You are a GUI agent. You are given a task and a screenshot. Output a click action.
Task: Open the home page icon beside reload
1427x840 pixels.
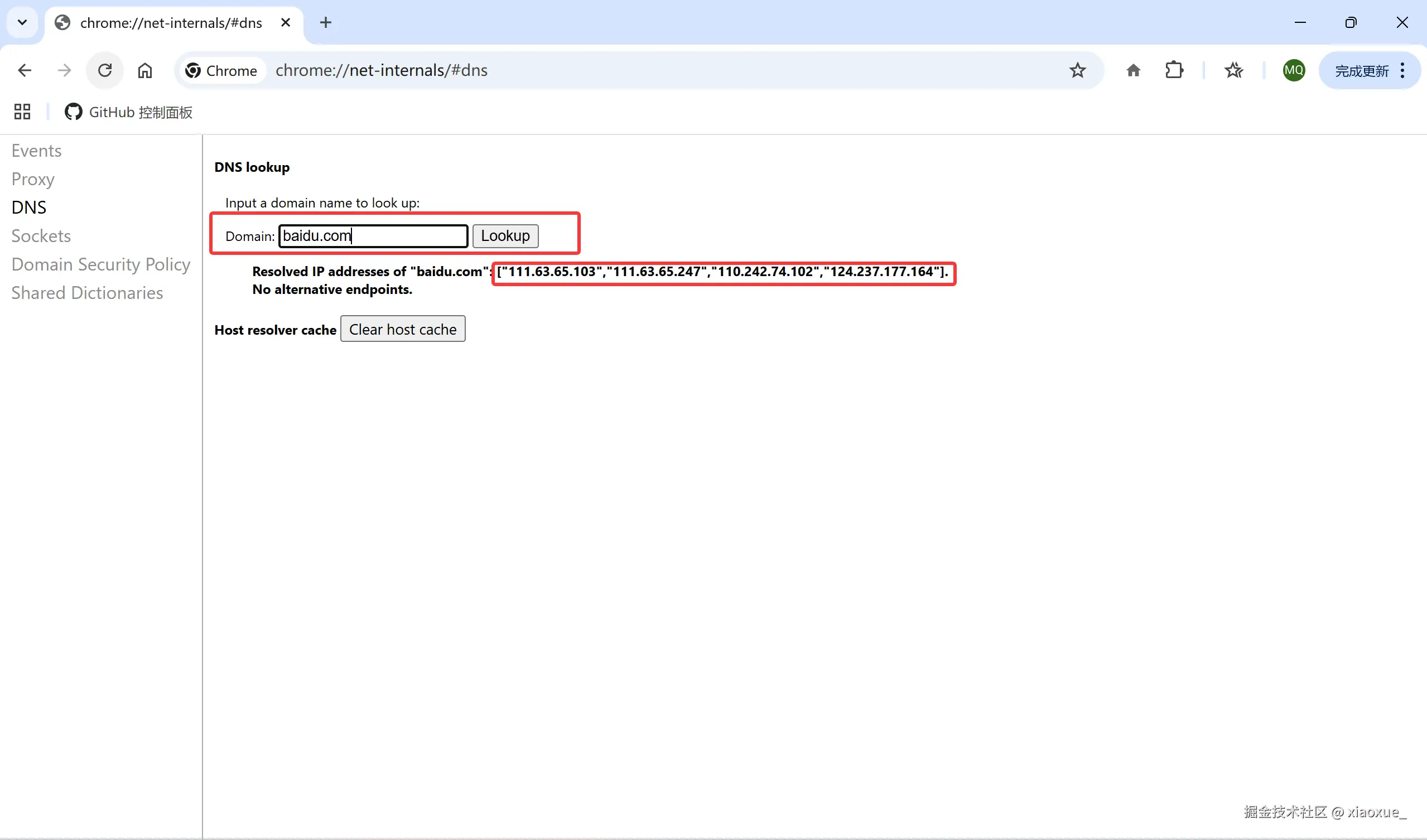pos(145,70)
